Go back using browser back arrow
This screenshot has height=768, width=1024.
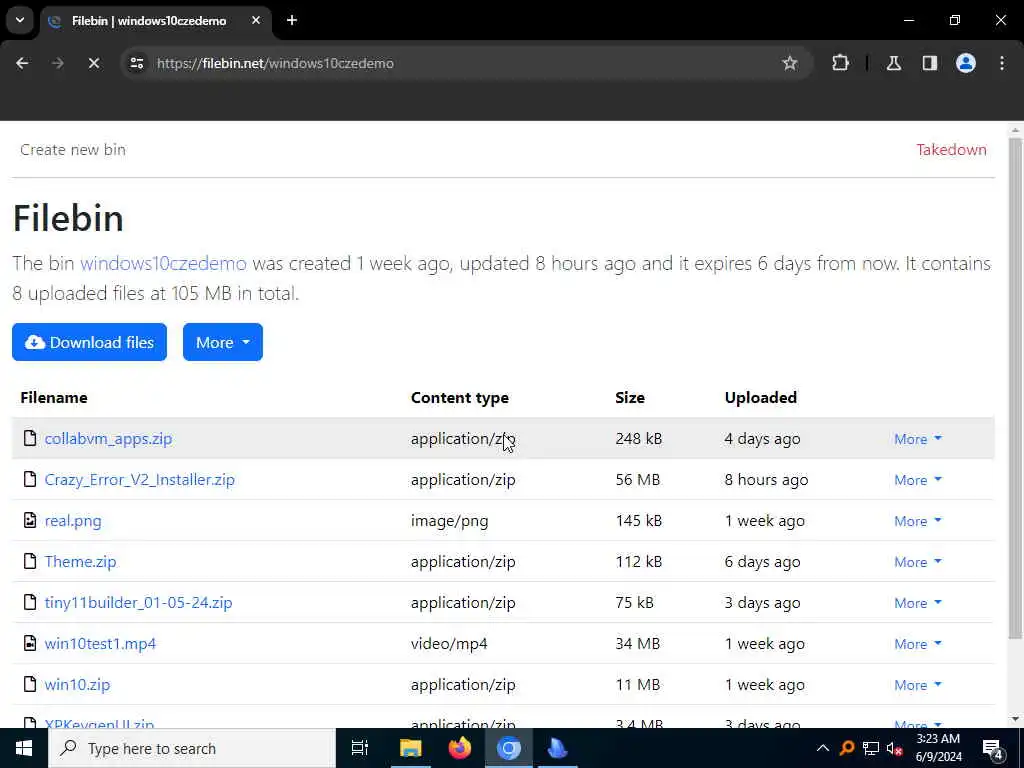[22, 63]
